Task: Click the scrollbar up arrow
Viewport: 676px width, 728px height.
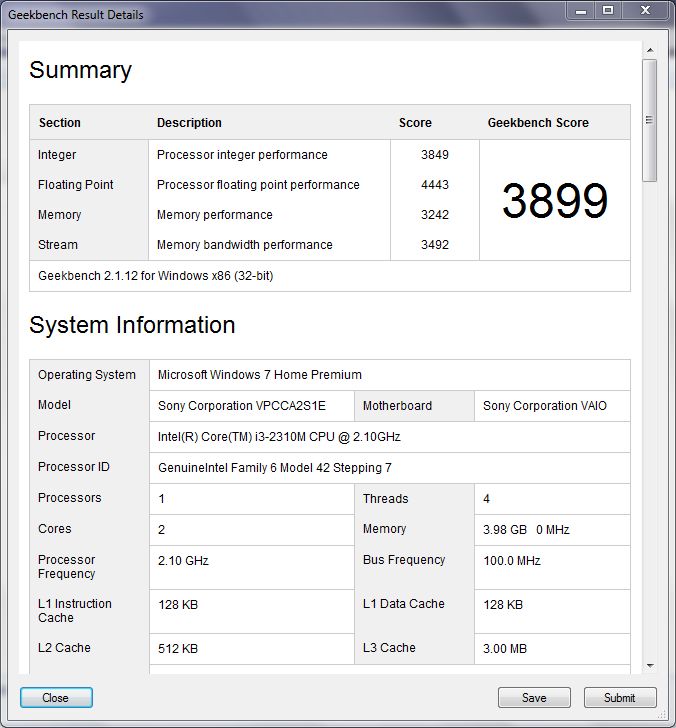Action: pyautogui.click(x=650, y=50)
